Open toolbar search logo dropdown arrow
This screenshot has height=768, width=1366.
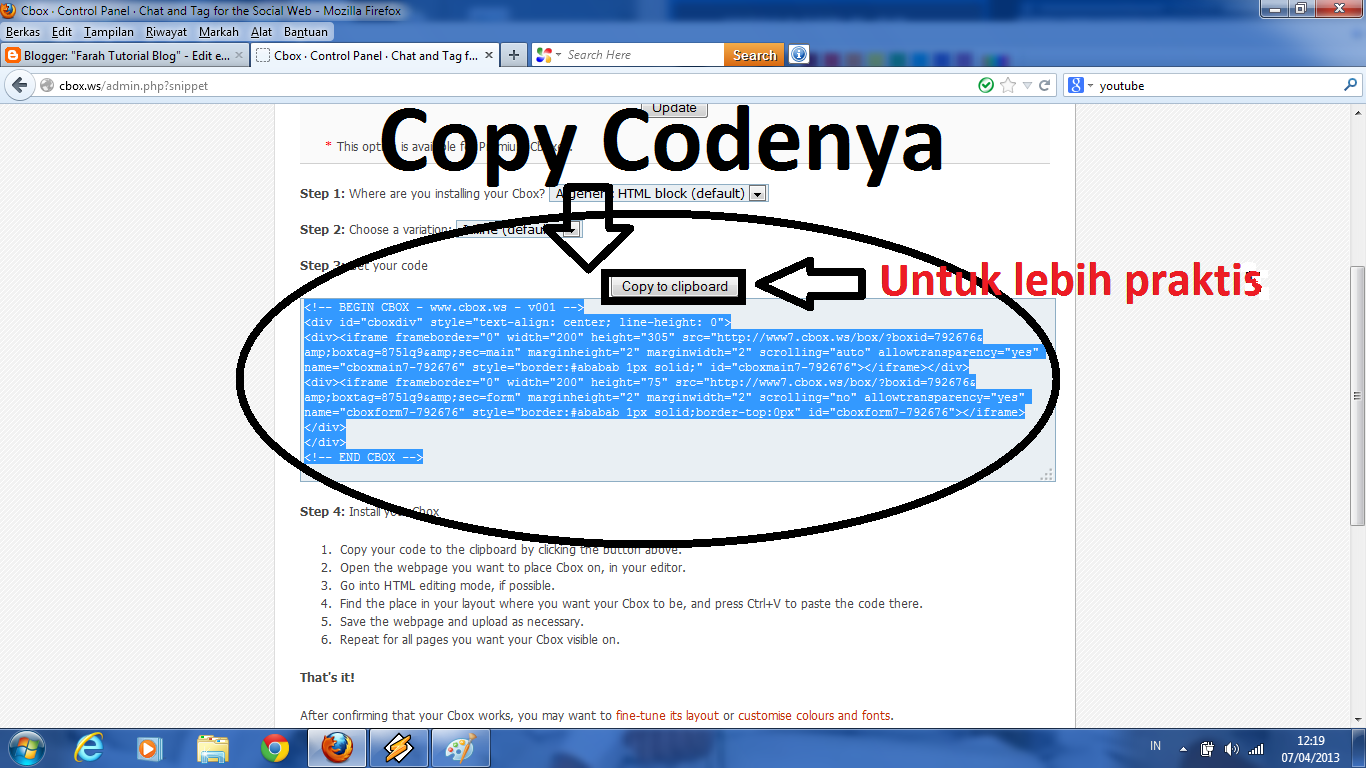pyautogui.click(x=559, y=56)
